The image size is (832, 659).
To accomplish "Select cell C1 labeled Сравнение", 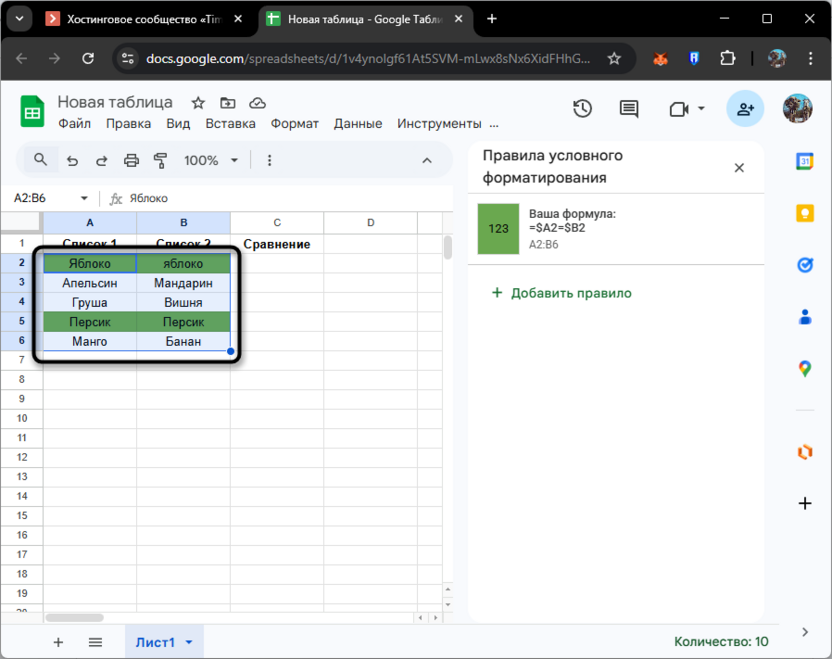I will [x=277, y=244].
